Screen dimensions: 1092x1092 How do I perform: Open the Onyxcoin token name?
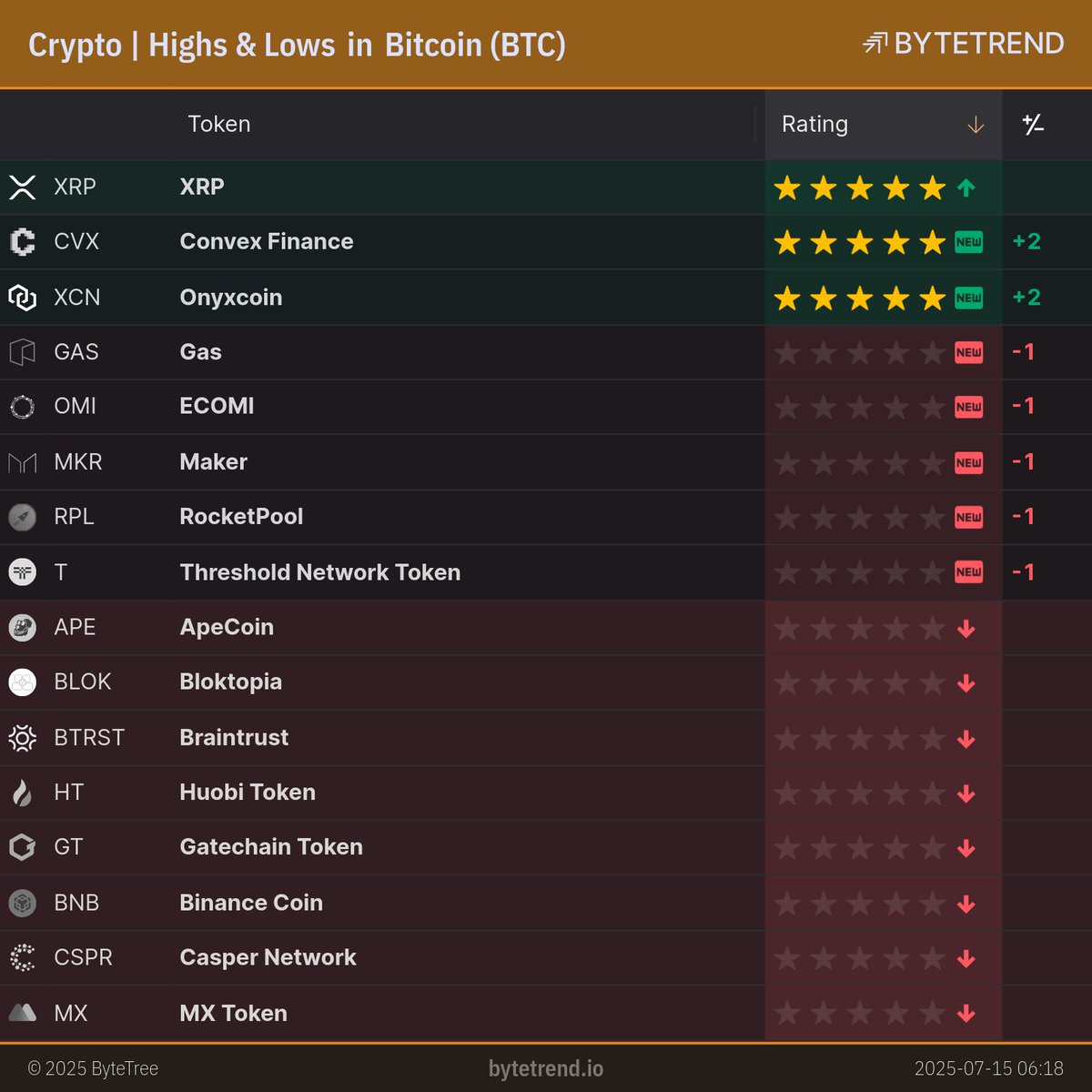(231, 298)
